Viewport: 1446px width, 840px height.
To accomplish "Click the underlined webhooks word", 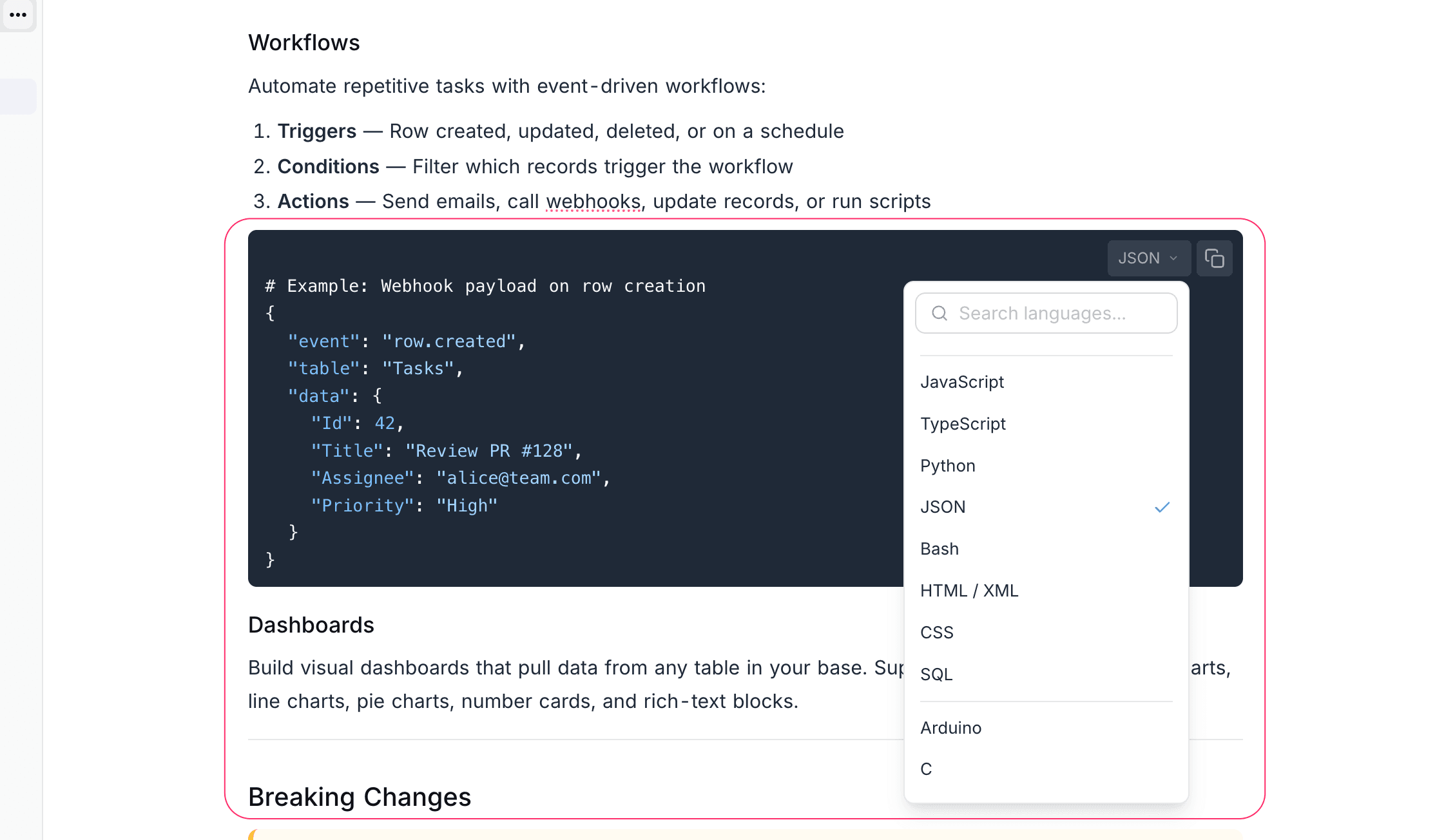I will (593, 202).
